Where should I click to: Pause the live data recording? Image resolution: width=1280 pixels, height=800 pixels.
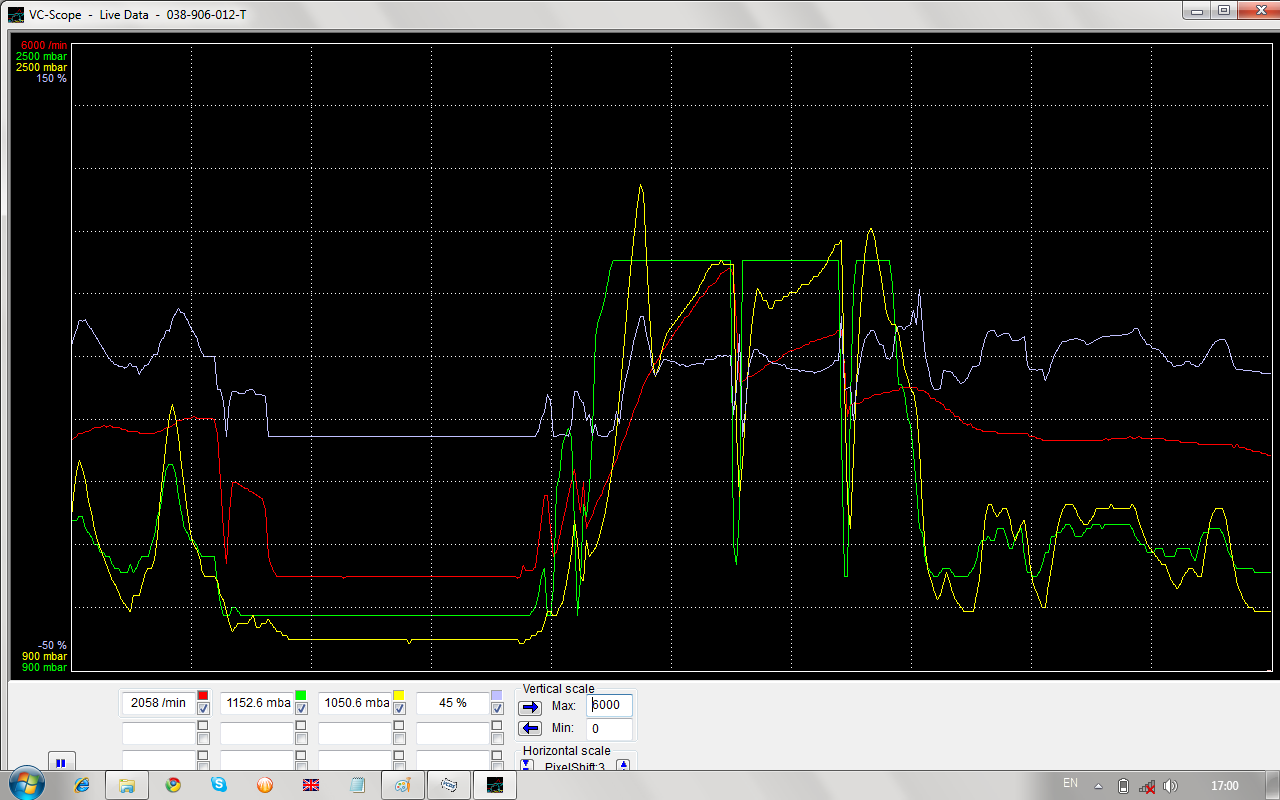pyautogui.click(x=60, y=762)
